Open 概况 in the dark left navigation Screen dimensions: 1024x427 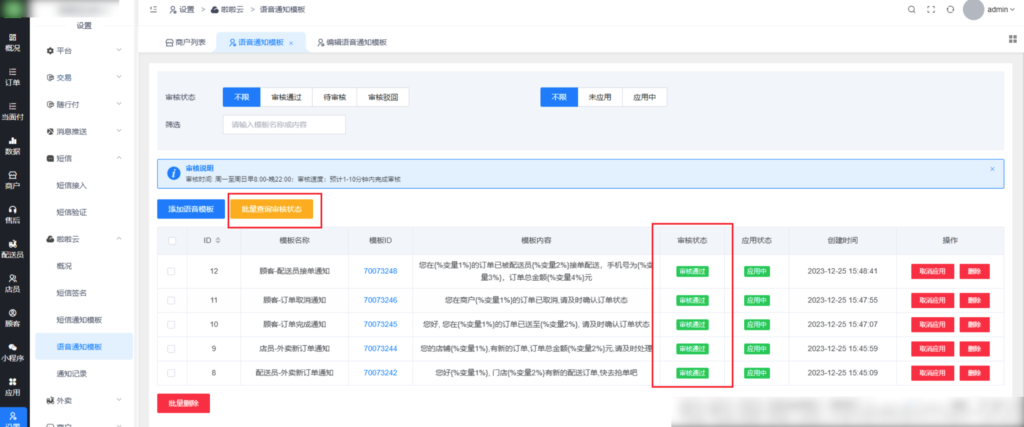point(13,42)
